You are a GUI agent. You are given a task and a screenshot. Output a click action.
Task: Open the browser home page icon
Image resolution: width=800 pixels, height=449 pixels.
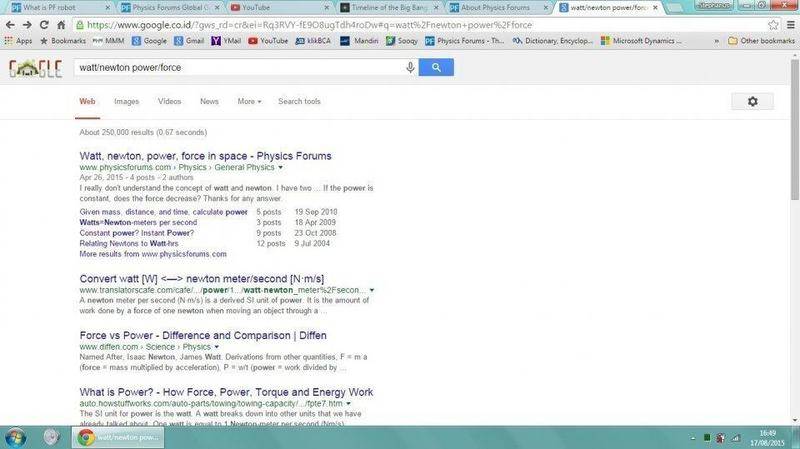tap(61, 24)
